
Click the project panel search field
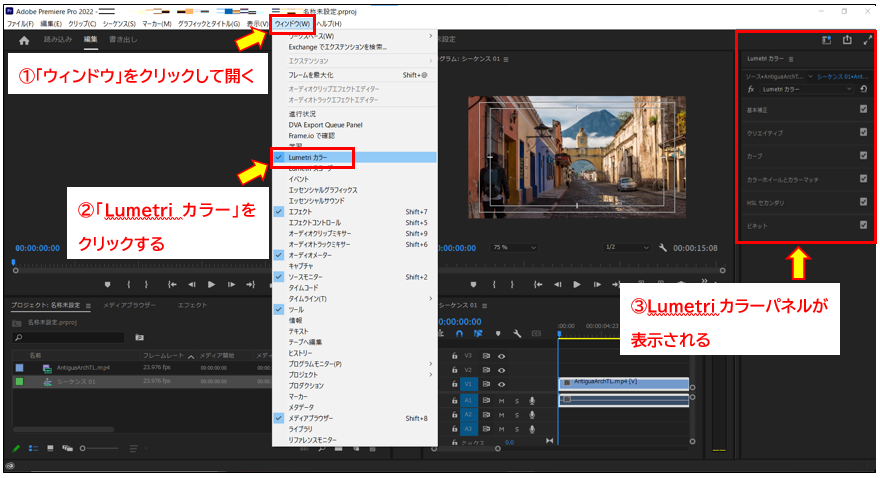(68, 337)
